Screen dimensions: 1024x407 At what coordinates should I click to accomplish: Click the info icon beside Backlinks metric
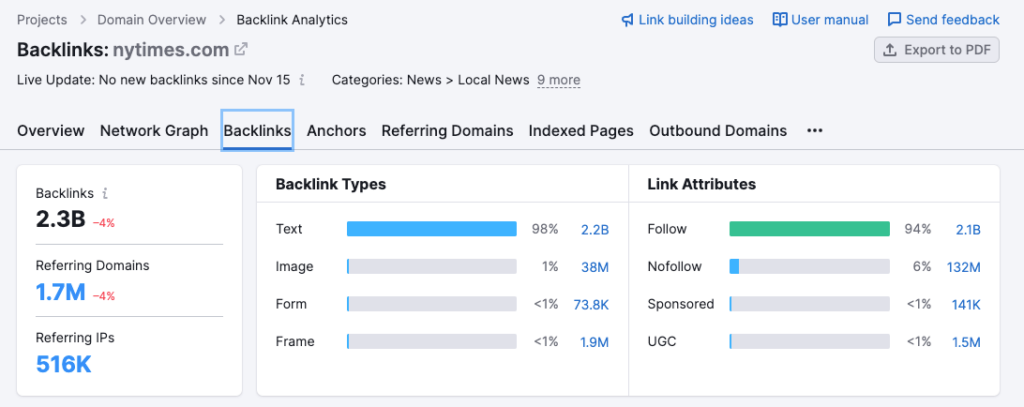pyautogui.click(x=105, y=193)
